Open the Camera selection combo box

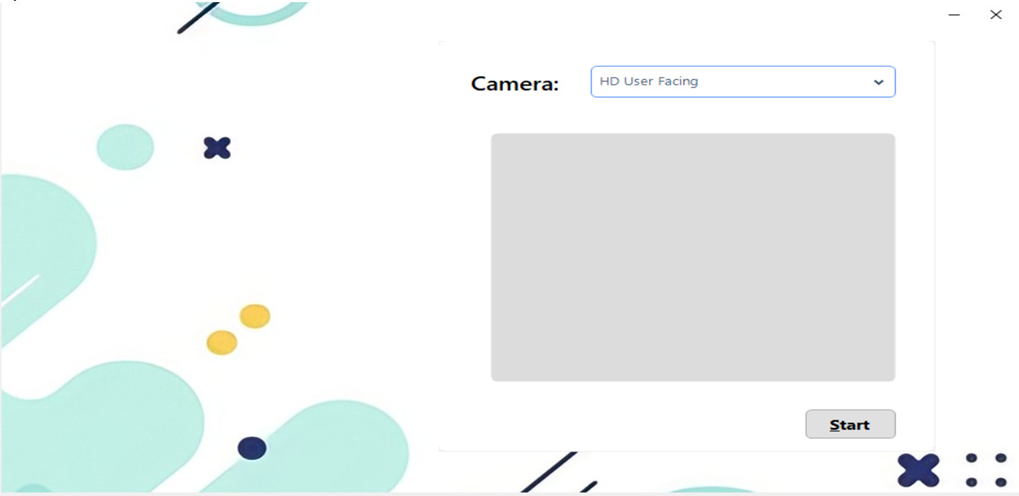tap(743, 82)
